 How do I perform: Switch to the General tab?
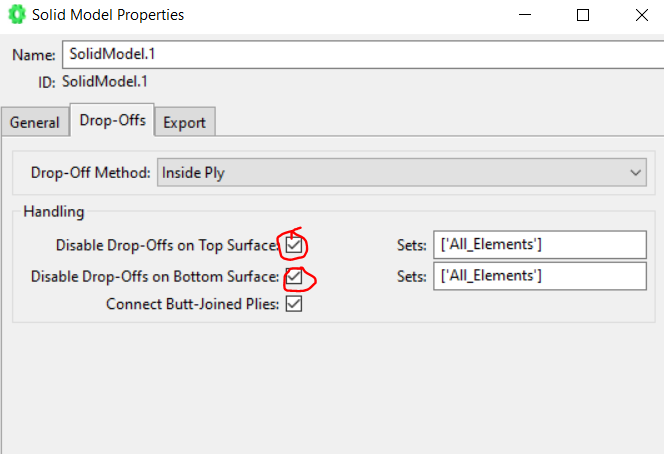35,122
